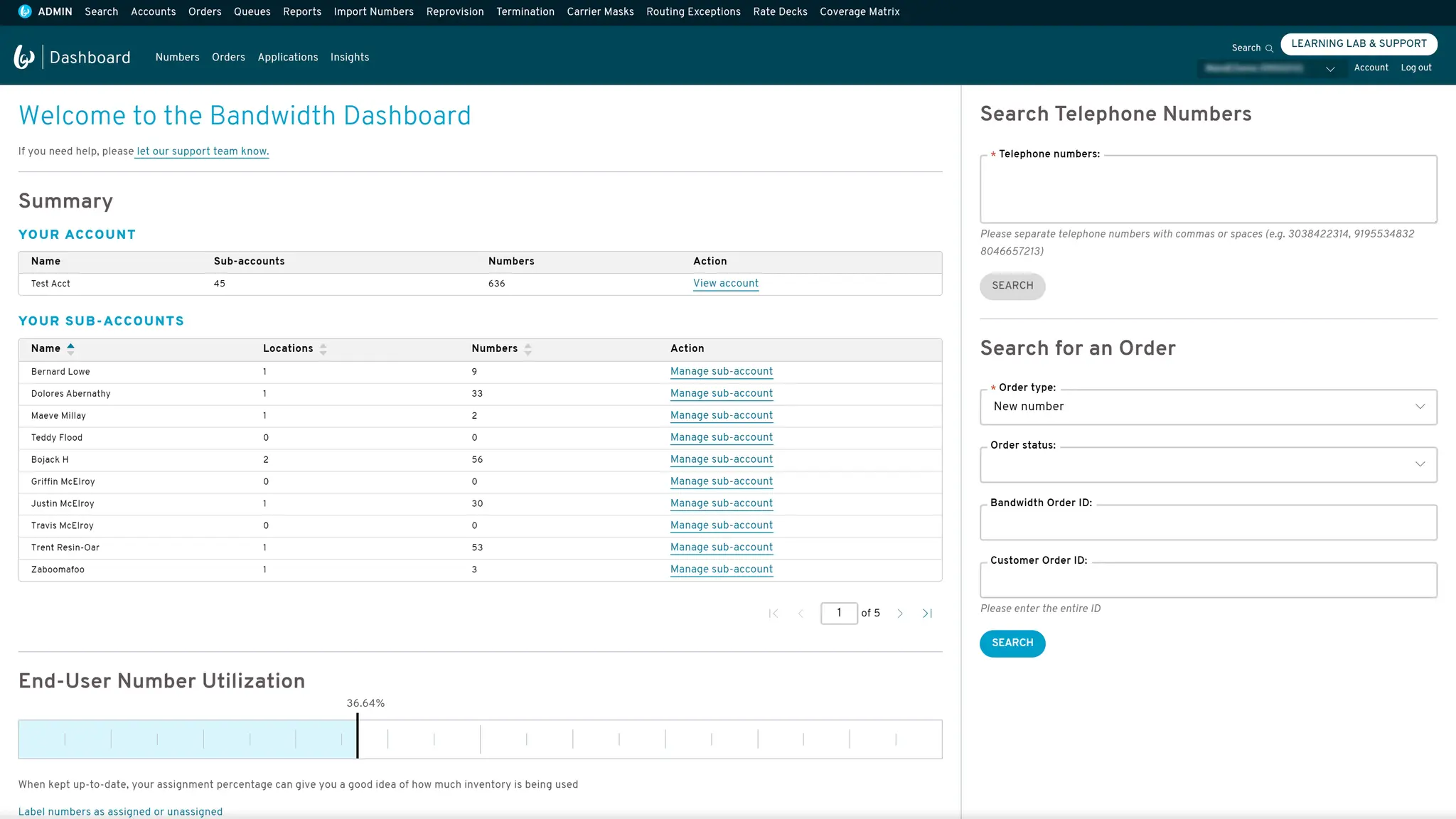Click the Customer Order ID field
This screenshot has height=819, width=1456.
click(1208, 580)
